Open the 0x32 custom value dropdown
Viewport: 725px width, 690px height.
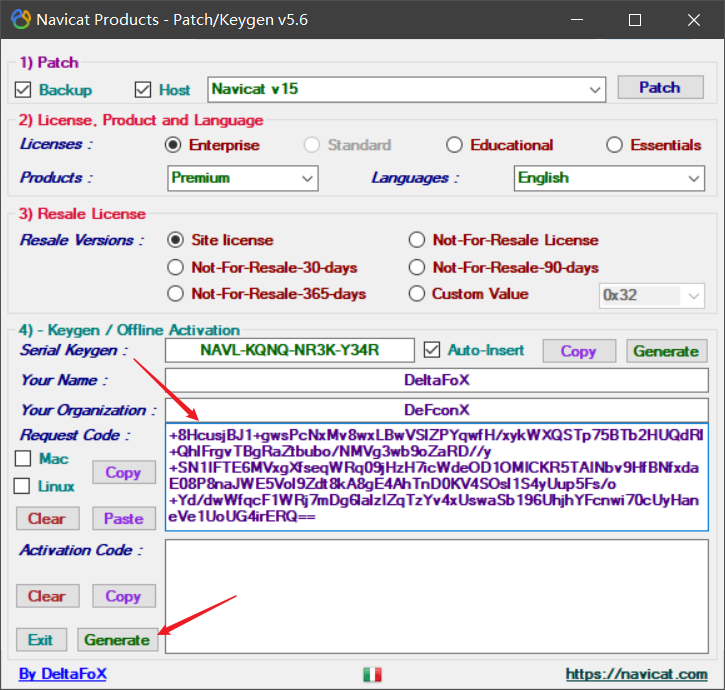click(x=651, y=296)
